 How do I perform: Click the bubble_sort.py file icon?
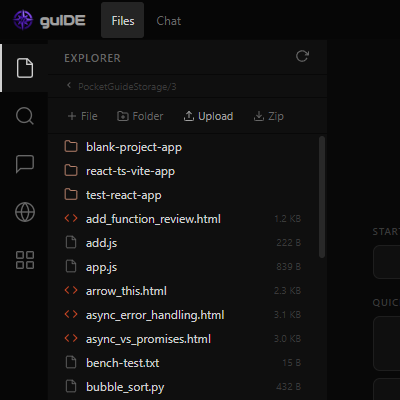click(71, 387)
